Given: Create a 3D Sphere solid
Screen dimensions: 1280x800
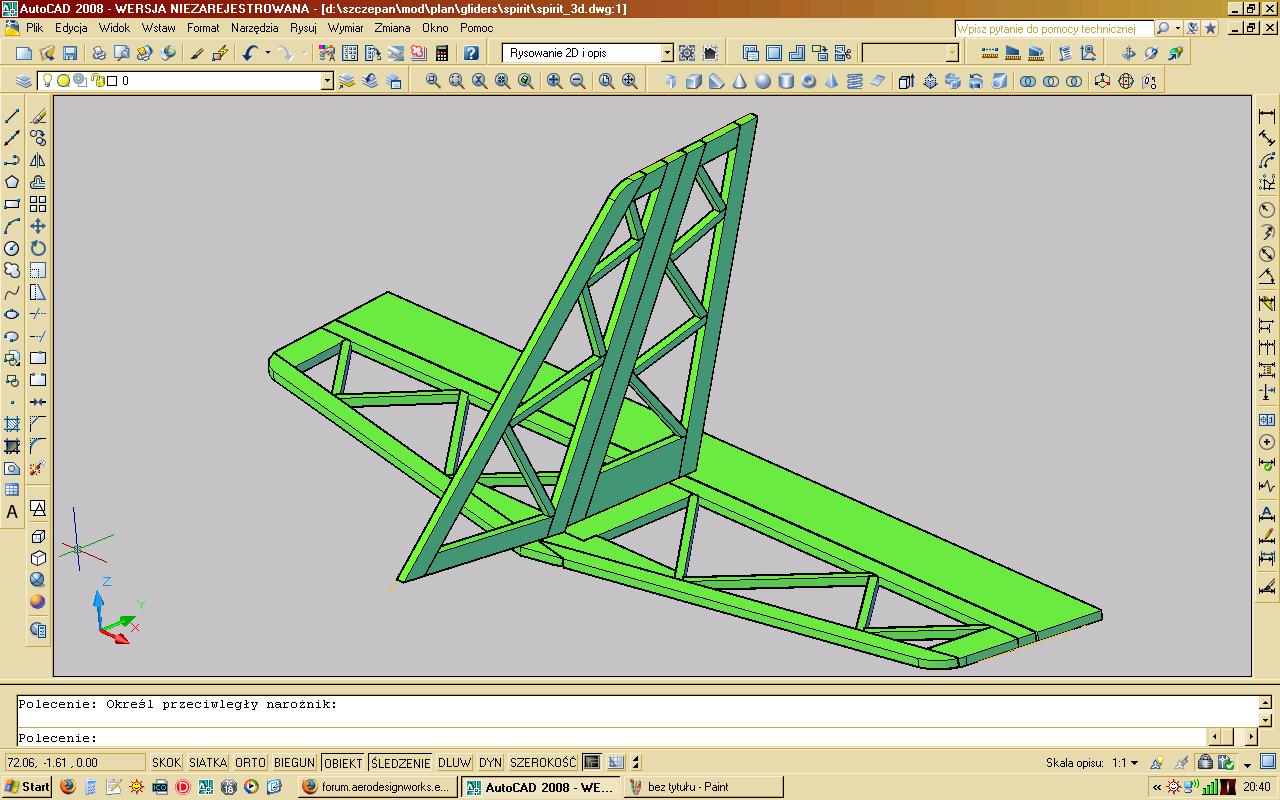Looking at the screenshot, I should pos(762,81).
